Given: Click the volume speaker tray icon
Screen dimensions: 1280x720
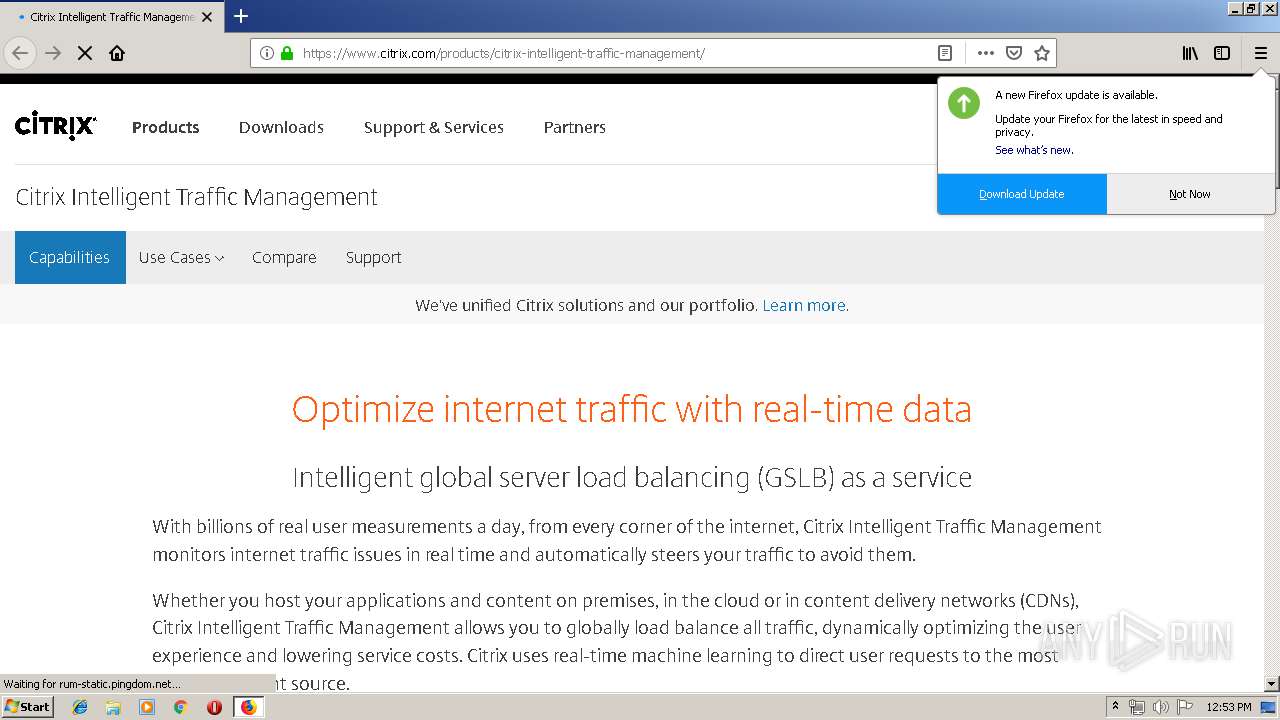Looking at the screenshot, I should point(1160,707).
